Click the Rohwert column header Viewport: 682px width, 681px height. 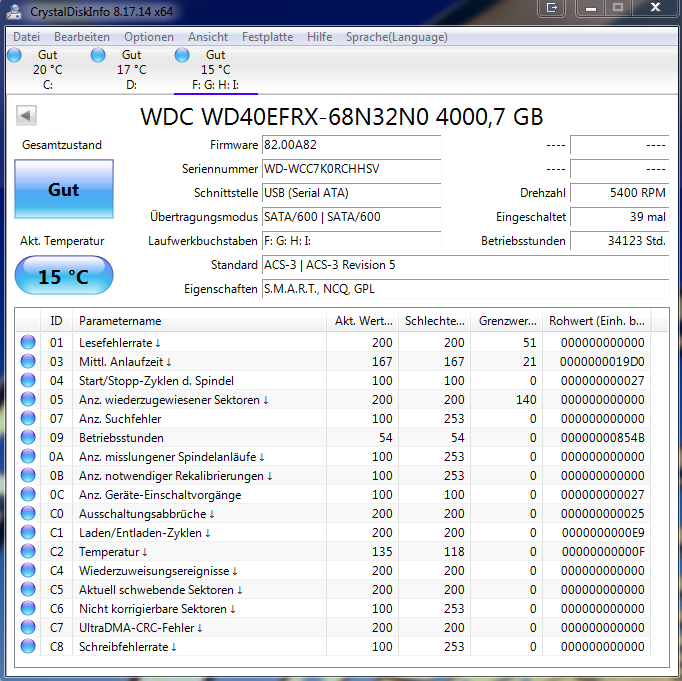click(x=597, y=321)
